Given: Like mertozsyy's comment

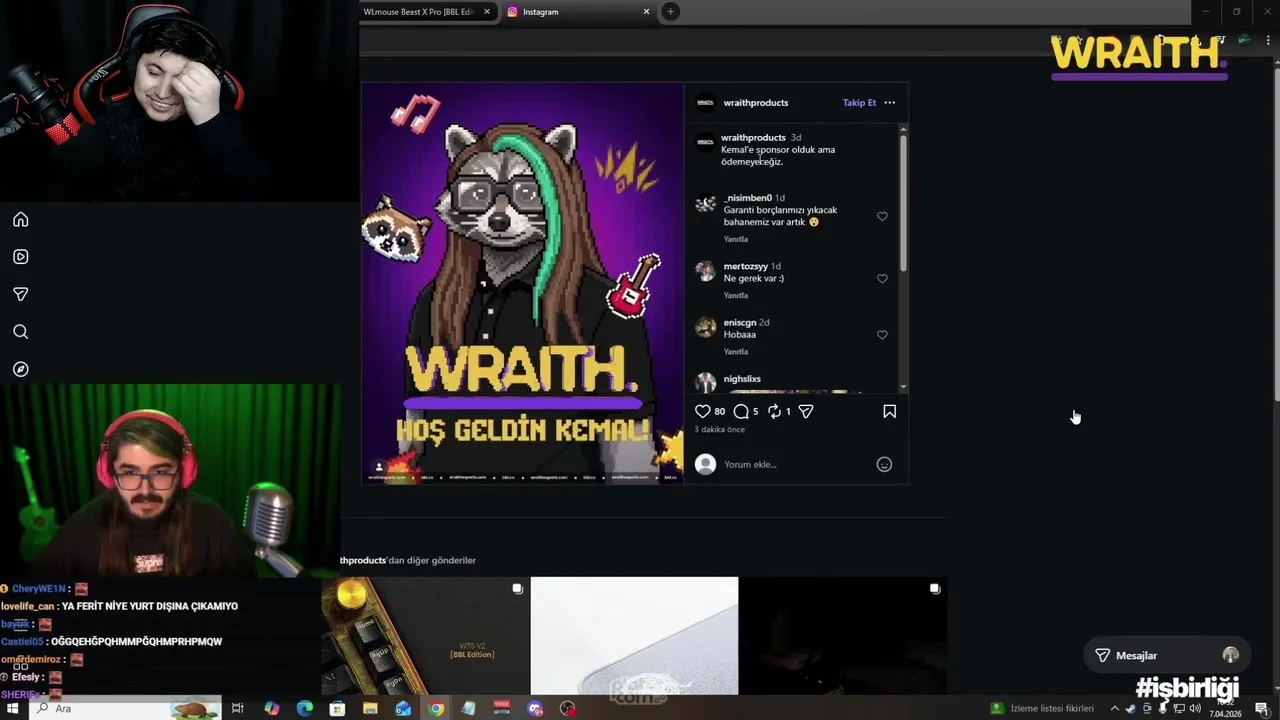Looking at the screenshot, I should tap(882, 278).
